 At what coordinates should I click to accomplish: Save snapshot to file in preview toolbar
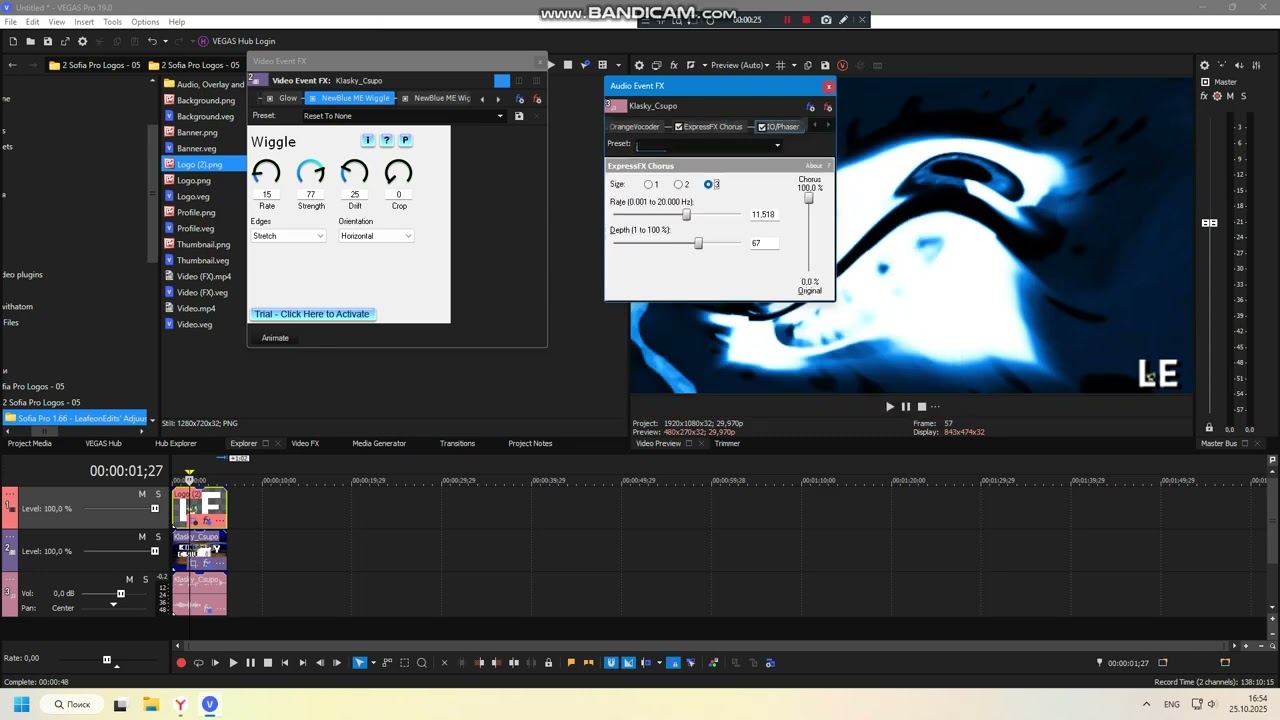[x=825, y=65]
